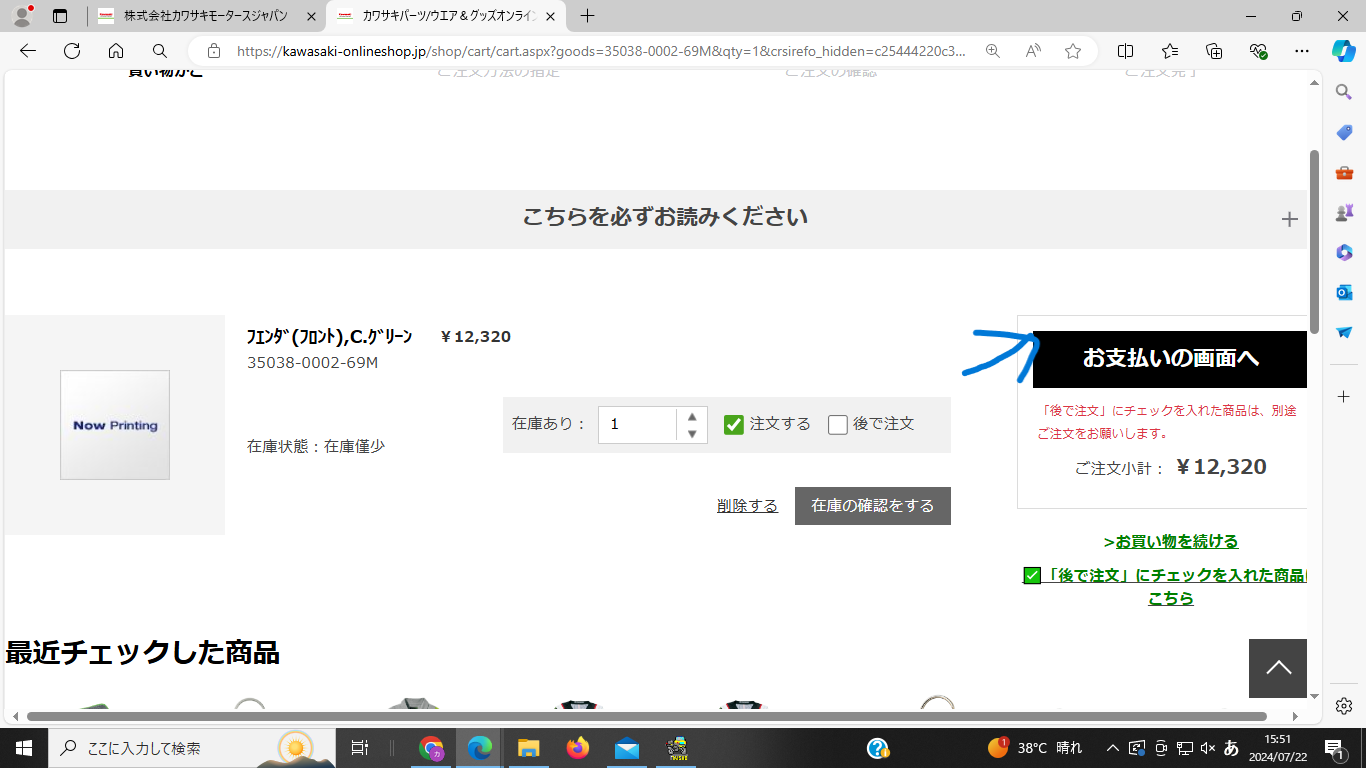Open the notification center icon
Viewport: 1366px width, 768px height.
tap(1333, 748)
